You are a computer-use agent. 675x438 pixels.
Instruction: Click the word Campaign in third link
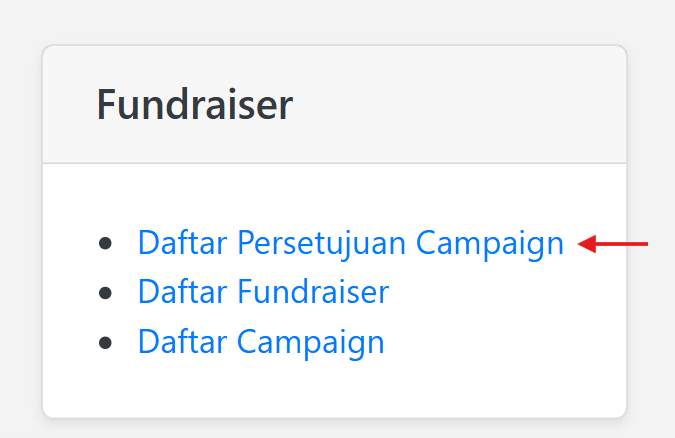pos(310,341)
